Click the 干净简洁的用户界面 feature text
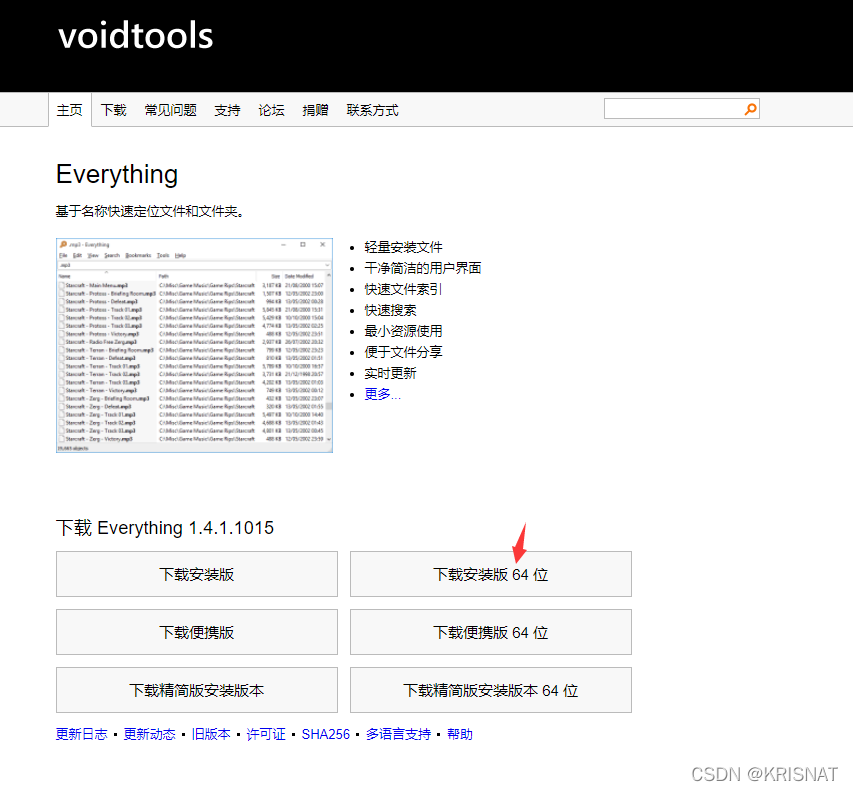 pos(423,268)
